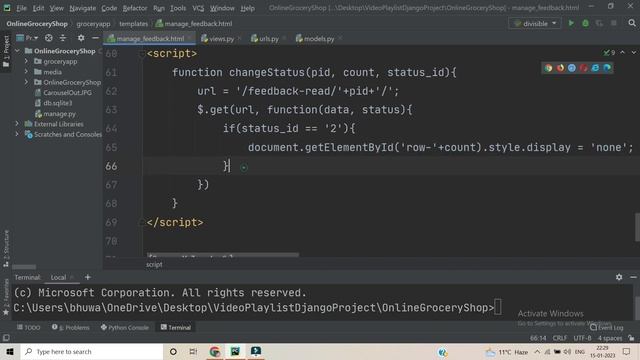Open Chrome from the taskbar
640x360 pixels.
215,351
